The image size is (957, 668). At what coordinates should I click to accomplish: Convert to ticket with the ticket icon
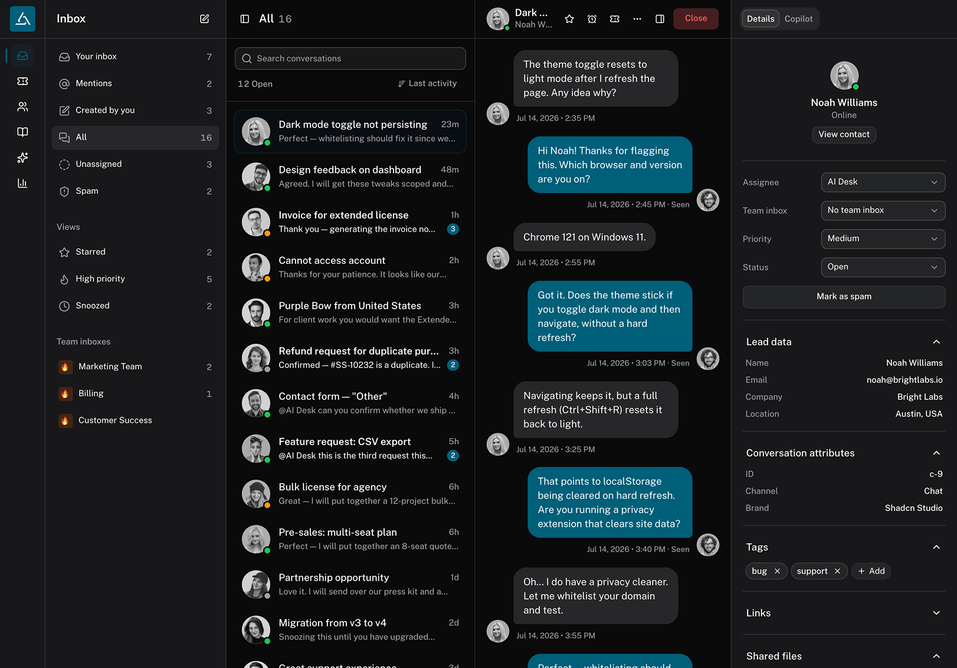pyautogui.click(x=615, y=19)
